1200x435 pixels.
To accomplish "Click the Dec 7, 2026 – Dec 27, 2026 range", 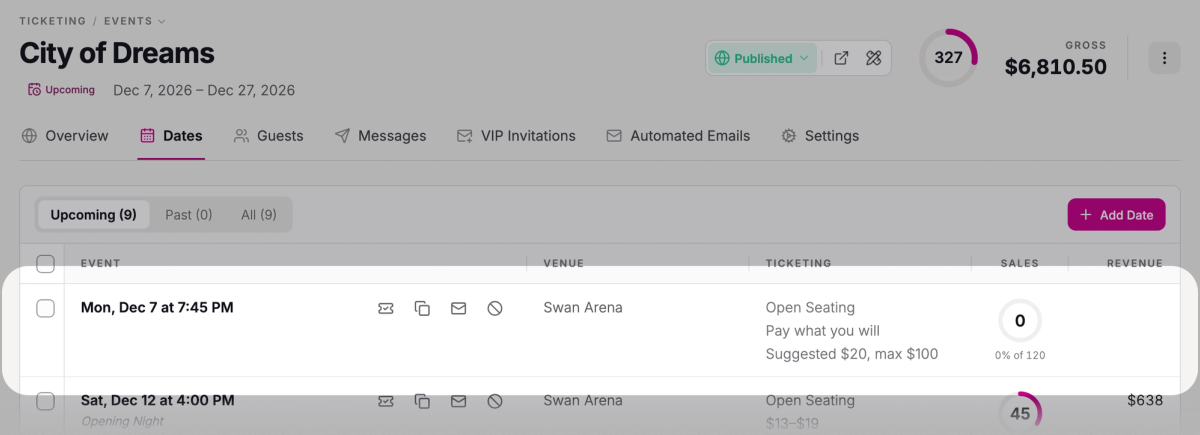I will tap(204, 90).
